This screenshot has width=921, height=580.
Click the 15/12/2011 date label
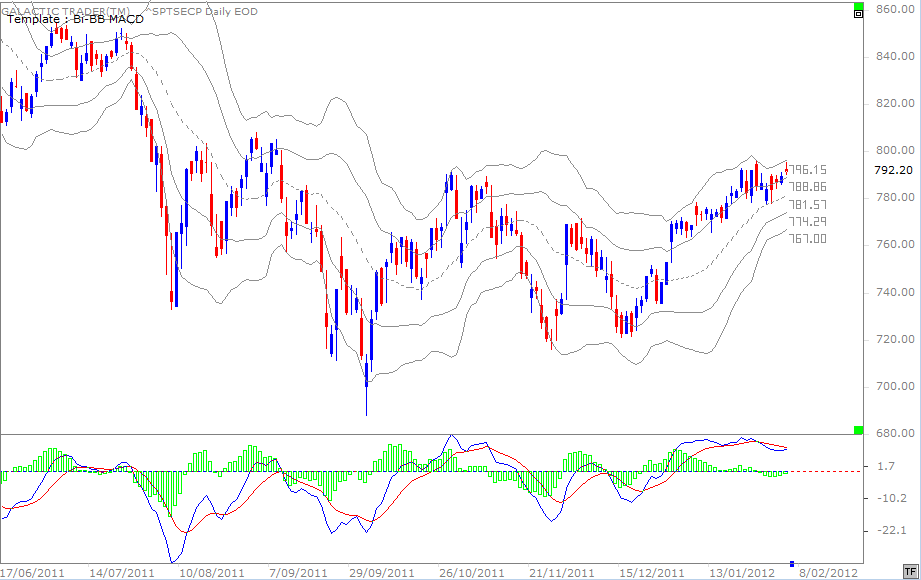pyautogui.click(x=651, y=572)
